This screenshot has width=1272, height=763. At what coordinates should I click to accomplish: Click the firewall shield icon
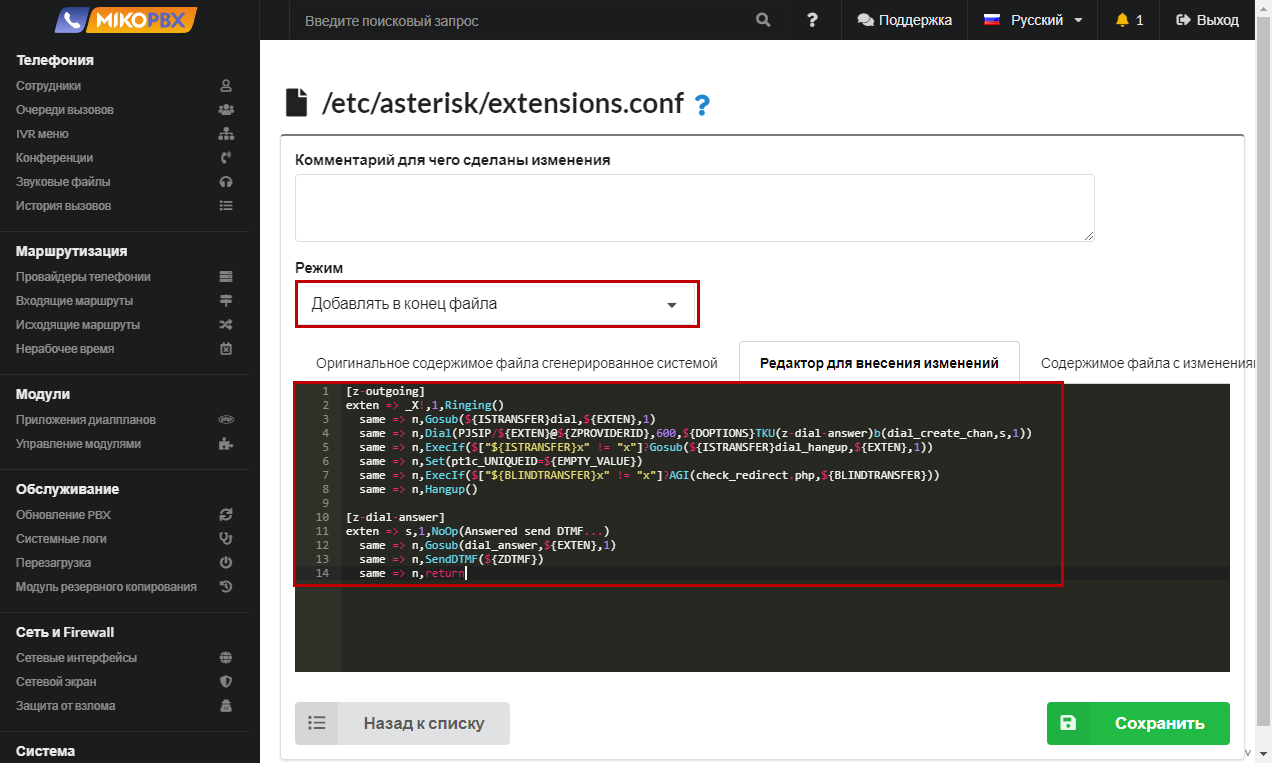click(x=226, y=682)
